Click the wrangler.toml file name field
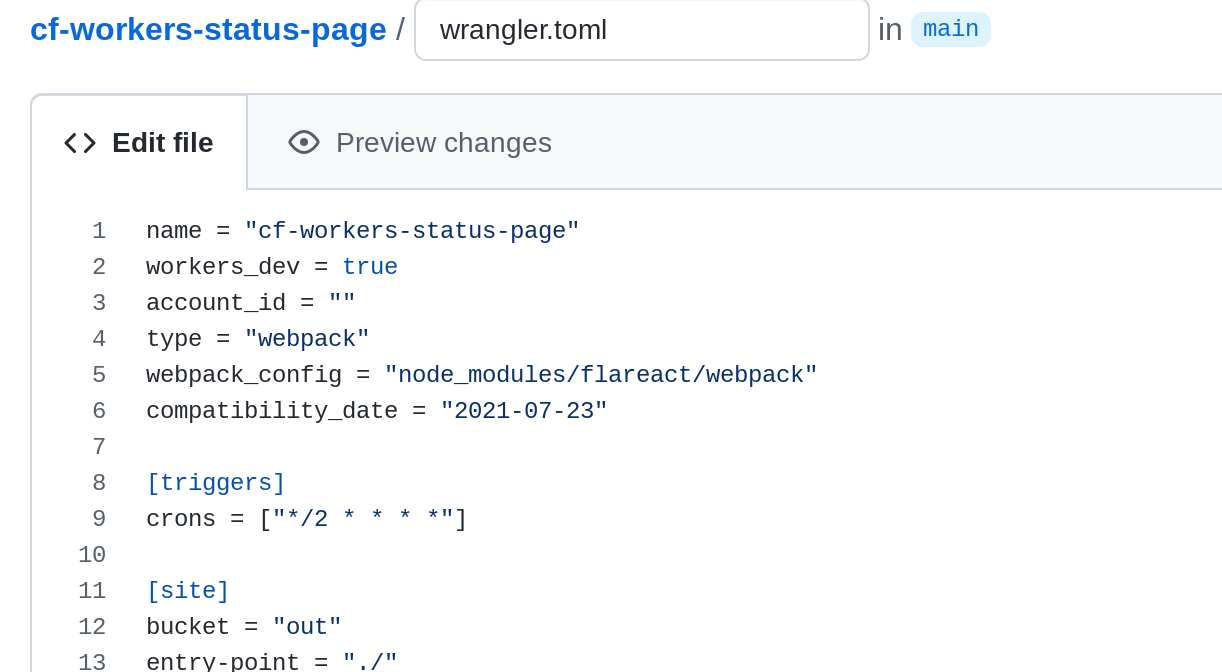1222x672 pixels. (642, 30)
